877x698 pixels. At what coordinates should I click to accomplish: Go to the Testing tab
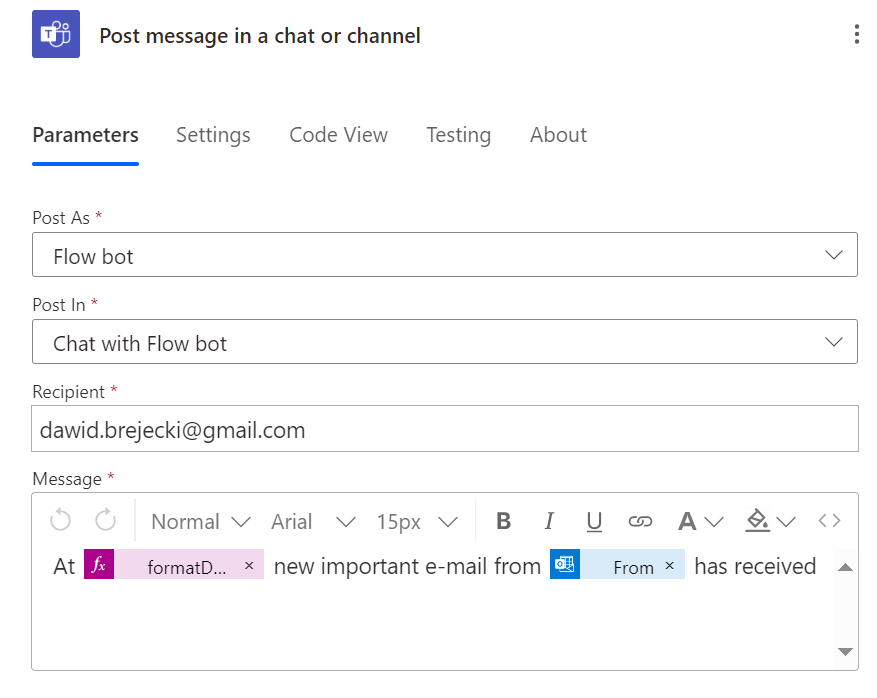tap(458, 135)
